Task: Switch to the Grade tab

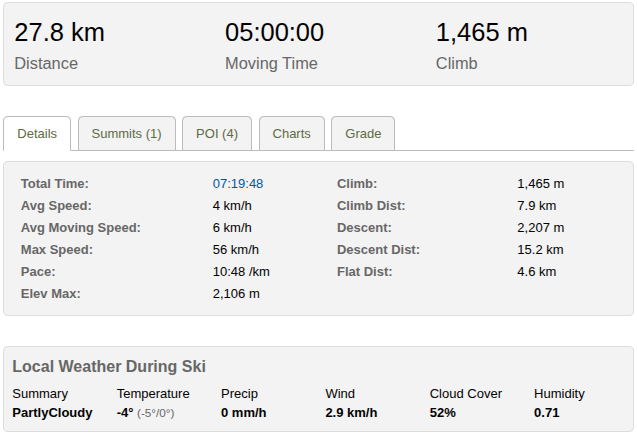Action: point(363,133)
